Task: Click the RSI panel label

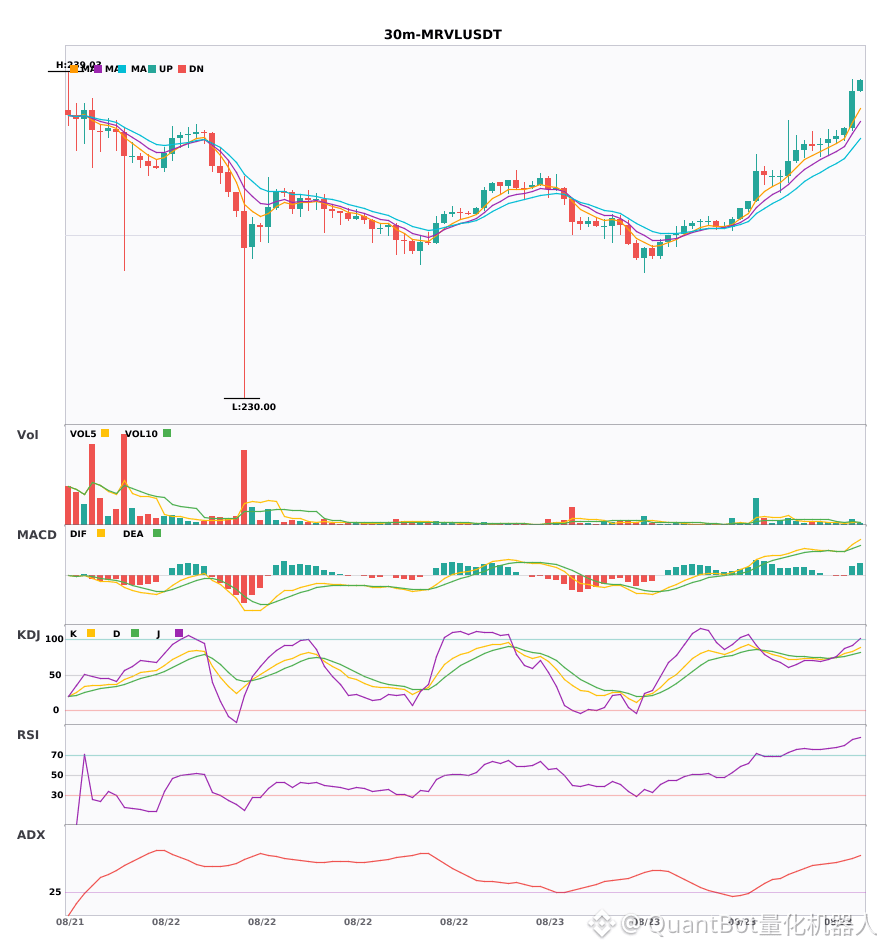Action: [x=28, y=735]
